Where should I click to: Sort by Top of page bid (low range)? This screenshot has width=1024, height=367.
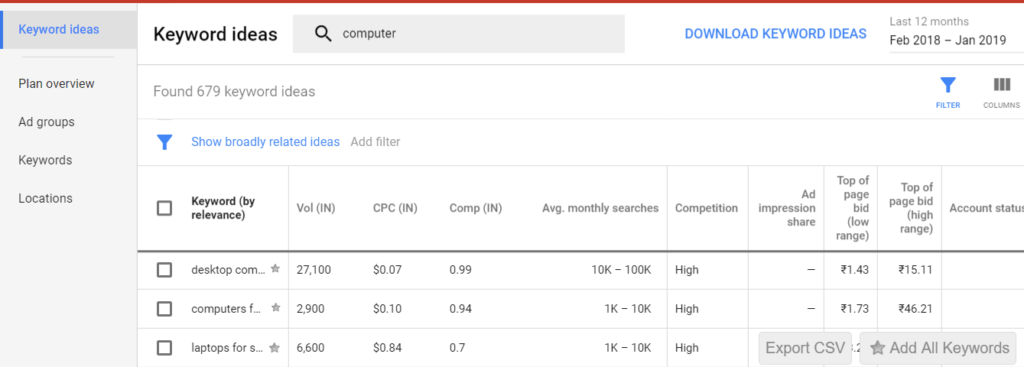[853, 208]
